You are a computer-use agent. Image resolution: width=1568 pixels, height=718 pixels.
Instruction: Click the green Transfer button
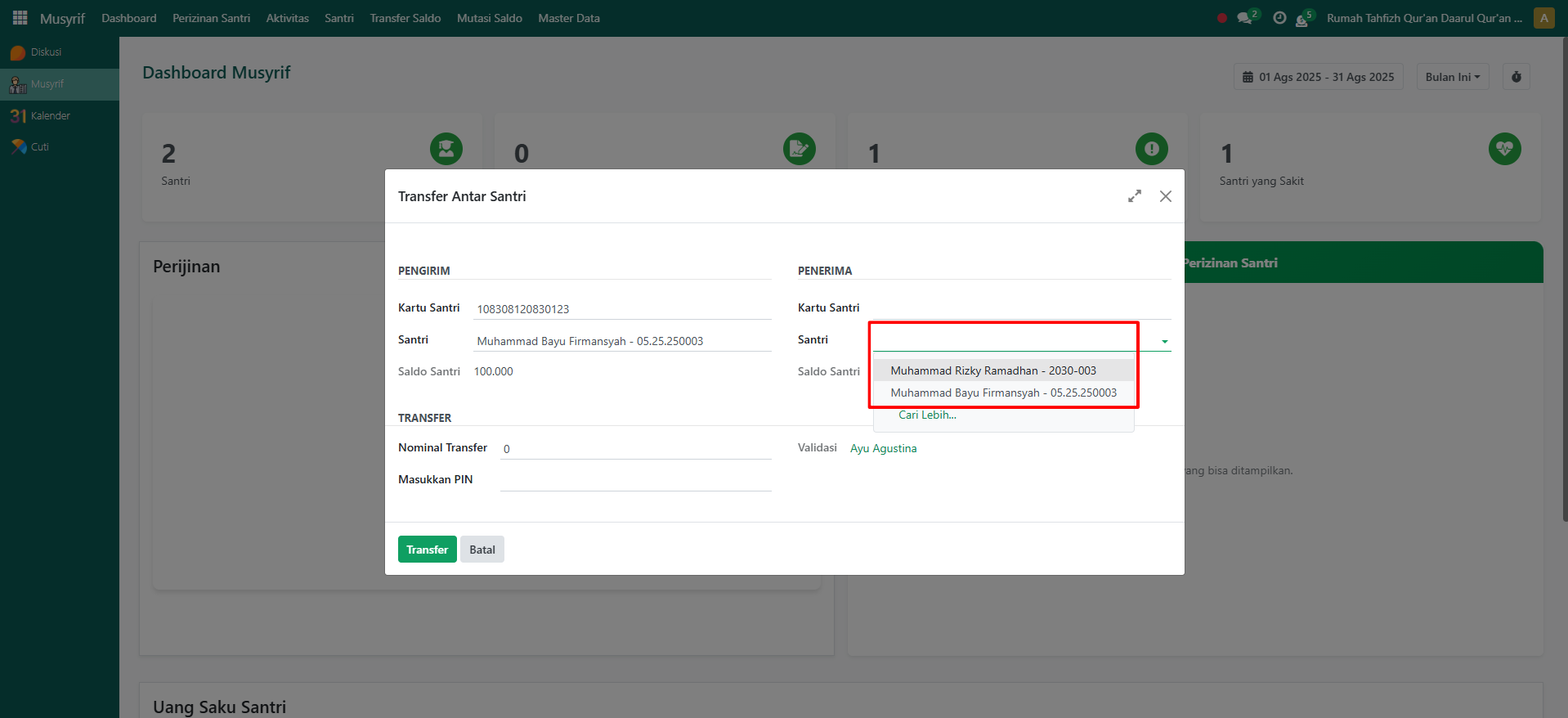(427, 550)
